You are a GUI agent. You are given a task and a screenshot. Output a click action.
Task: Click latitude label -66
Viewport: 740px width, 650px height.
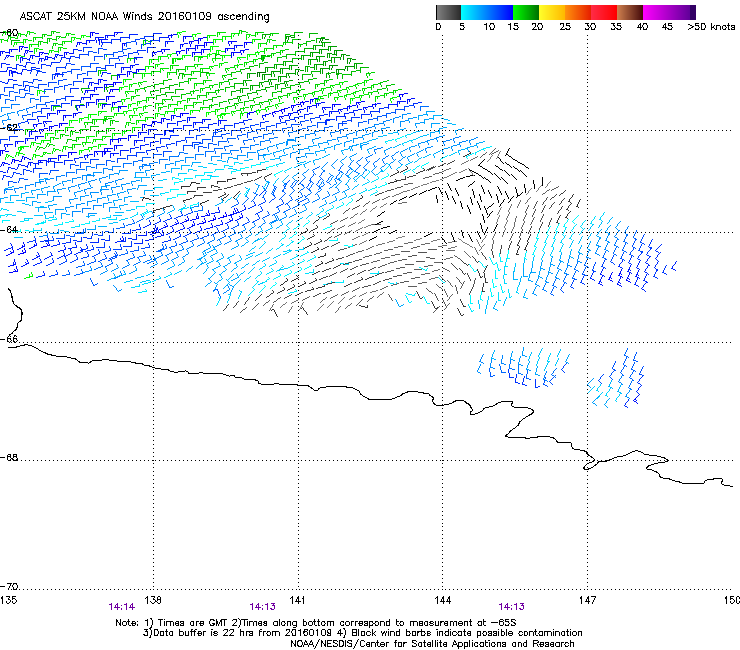click(x=9, y=339)
